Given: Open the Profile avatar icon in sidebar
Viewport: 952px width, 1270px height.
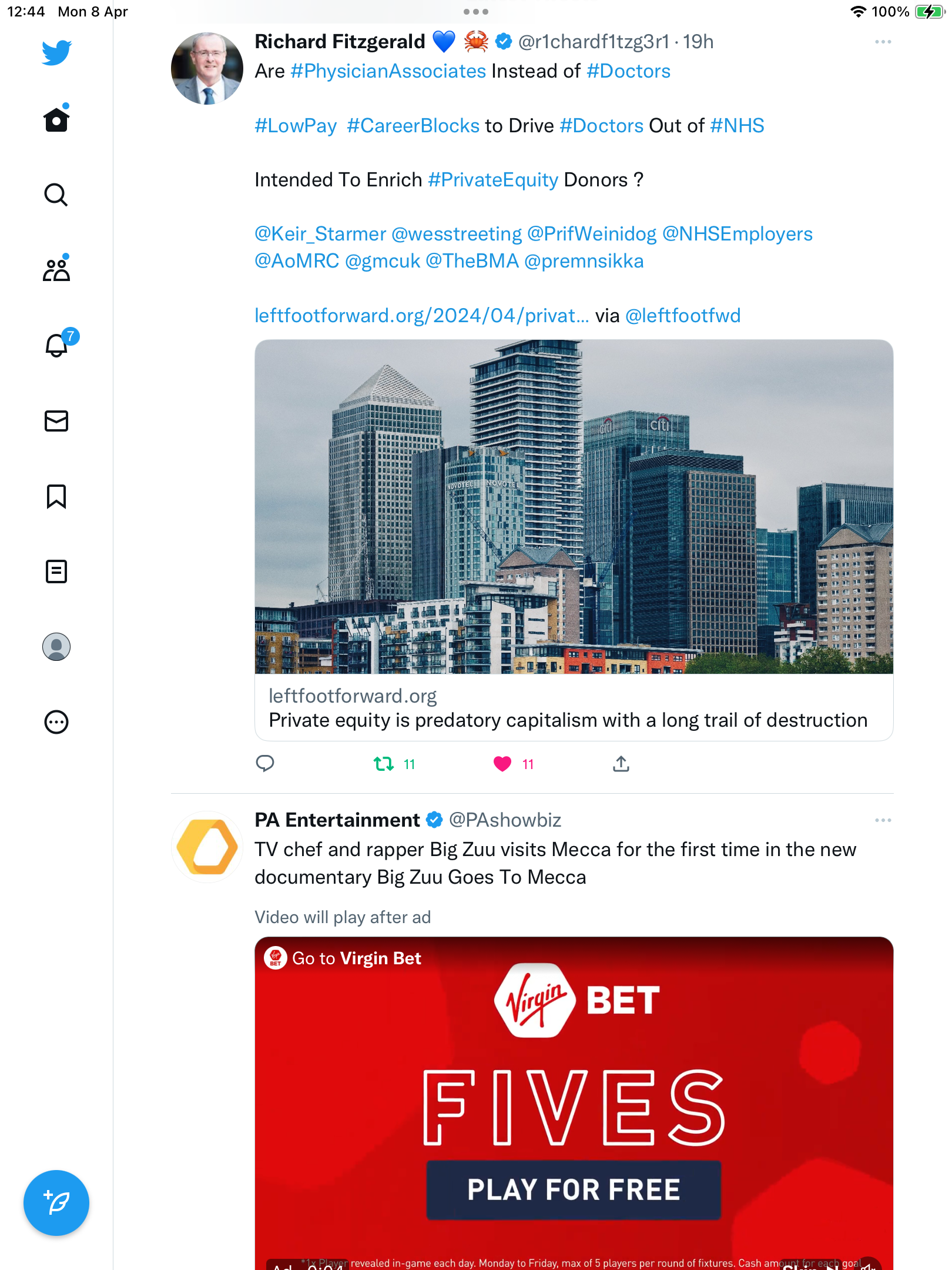Looking at the screenshot, I should [56, 647].
